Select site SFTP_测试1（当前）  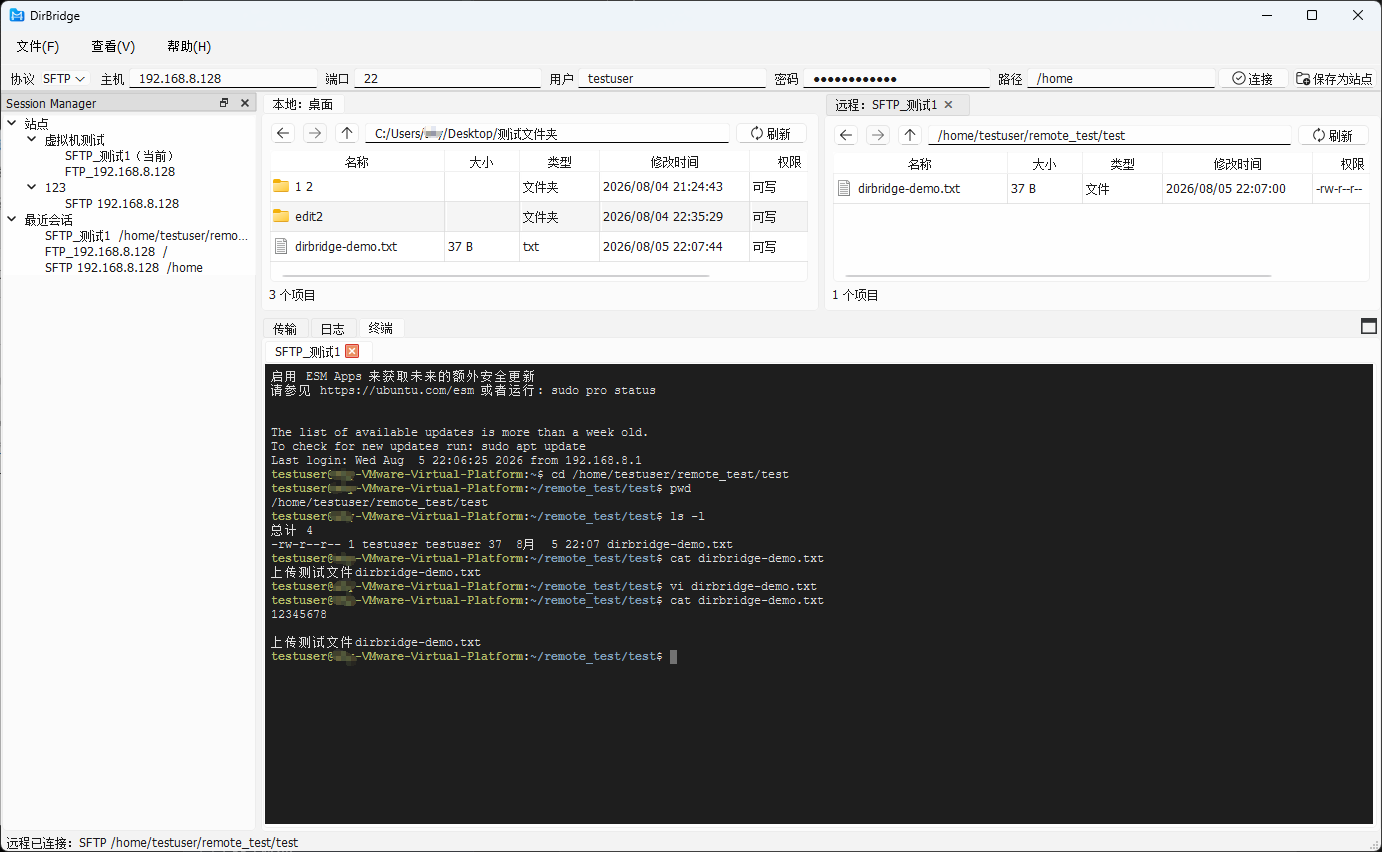[x=120, y=156]
